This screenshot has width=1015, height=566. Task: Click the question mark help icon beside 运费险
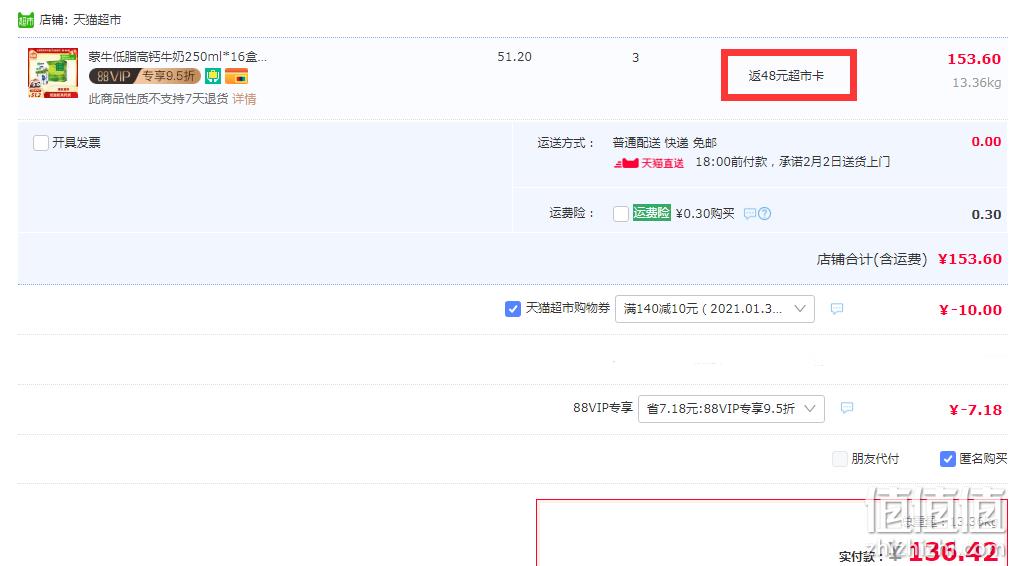pyautogui.click(x=764, y=213)
